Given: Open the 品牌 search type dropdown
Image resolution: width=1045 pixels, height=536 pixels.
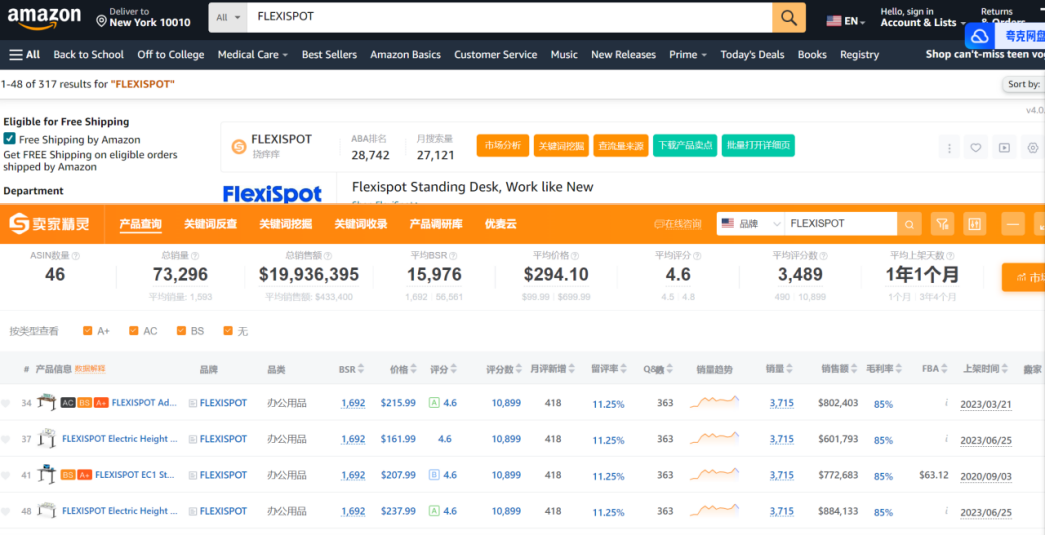Looking at the screenshot, I should (x=750, y=224).
